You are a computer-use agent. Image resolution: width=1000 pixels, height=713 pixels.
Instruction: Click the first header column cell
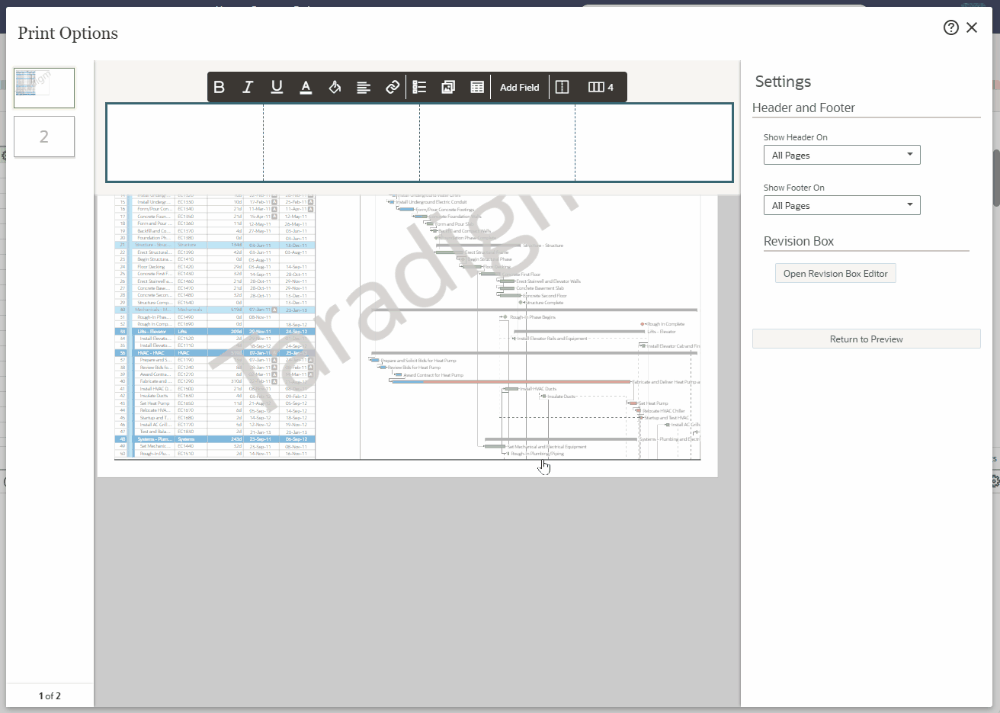pos(185,143)
